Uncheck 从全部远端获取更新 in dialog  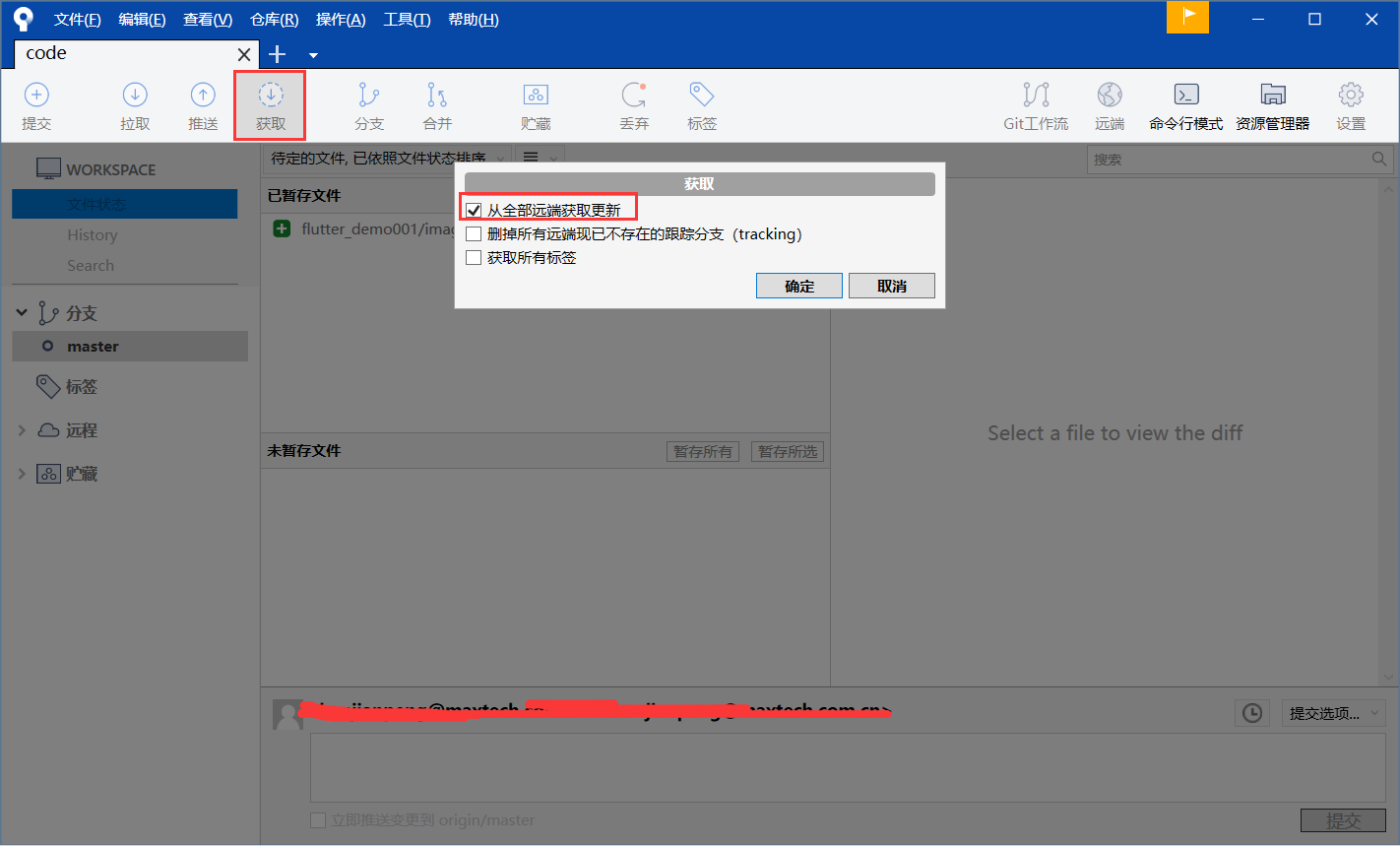click(475, 208)
